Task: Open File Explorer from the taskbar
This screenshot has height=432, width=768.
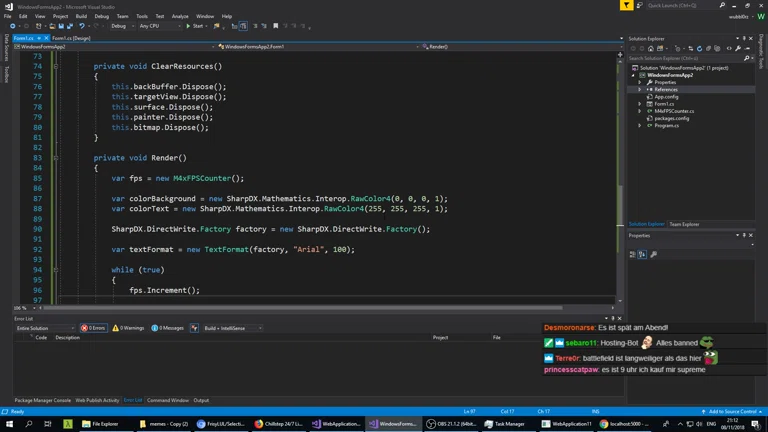Action: (100, 424)
